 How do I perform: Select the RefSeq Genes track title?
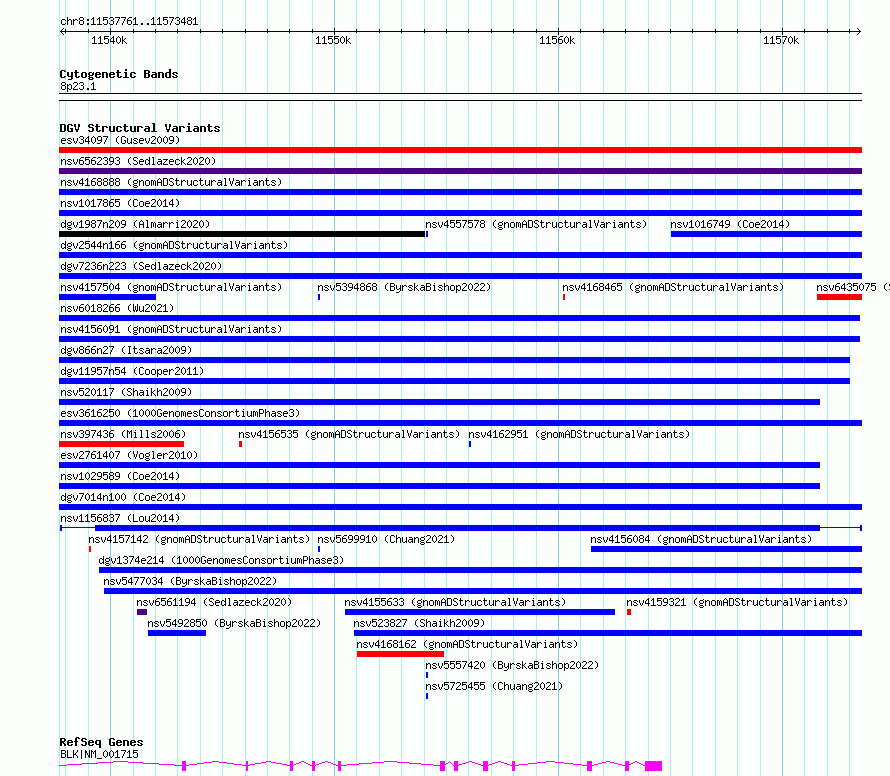pyautogui.click(x=101, y=742)
